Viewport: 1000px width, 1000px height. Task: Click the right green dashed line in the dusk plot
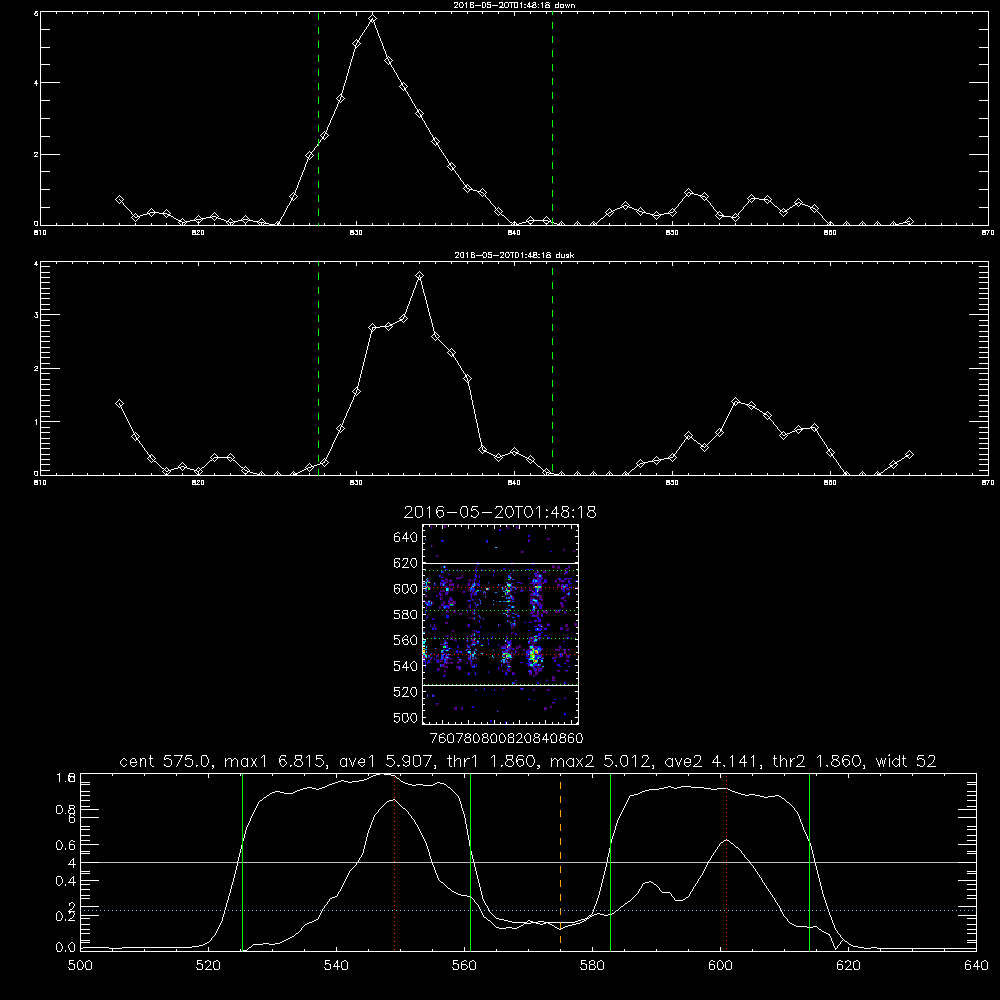[552, 368]
